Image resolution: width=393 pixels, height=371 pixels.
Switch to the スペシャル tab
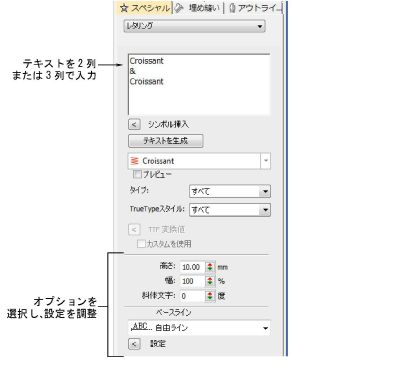pos(144,8)
